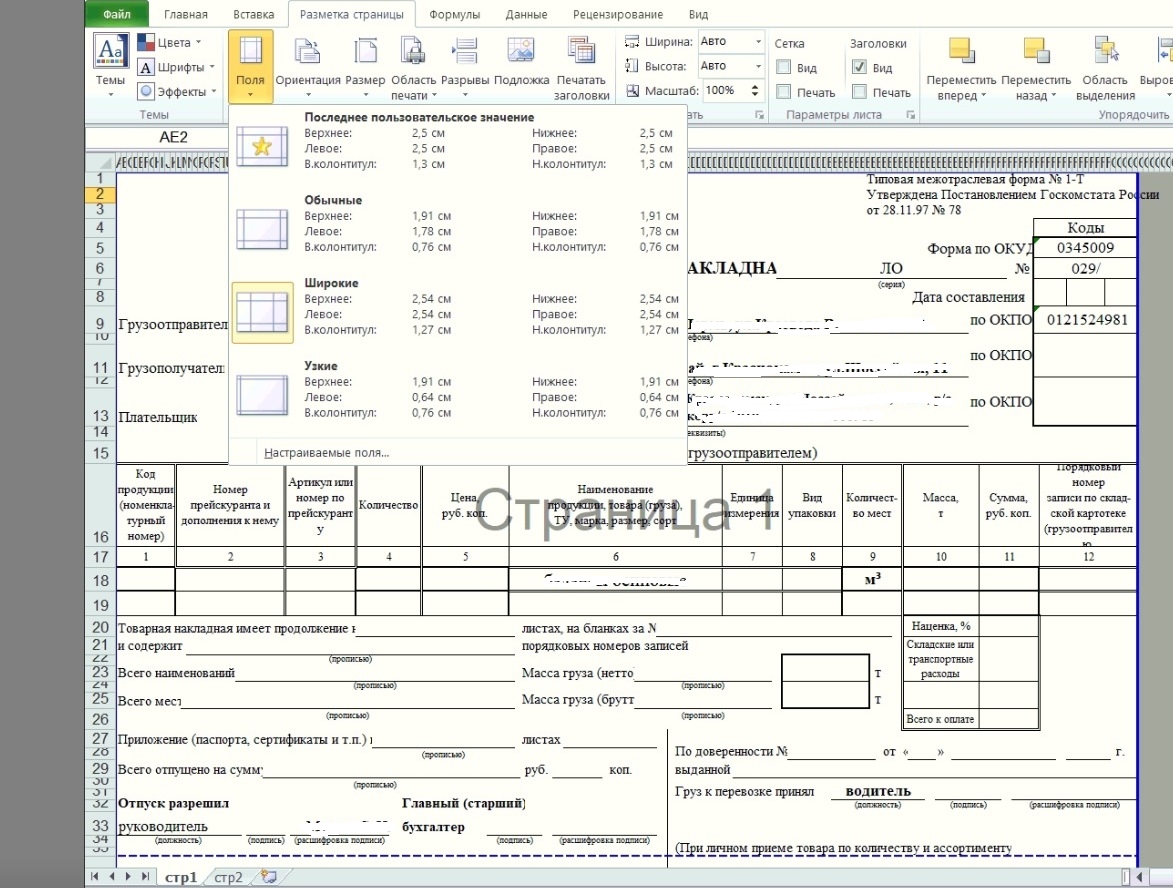This screenshot has width=1173, height=888.
Task: Click the Подложка background icon
Action: 521,52
